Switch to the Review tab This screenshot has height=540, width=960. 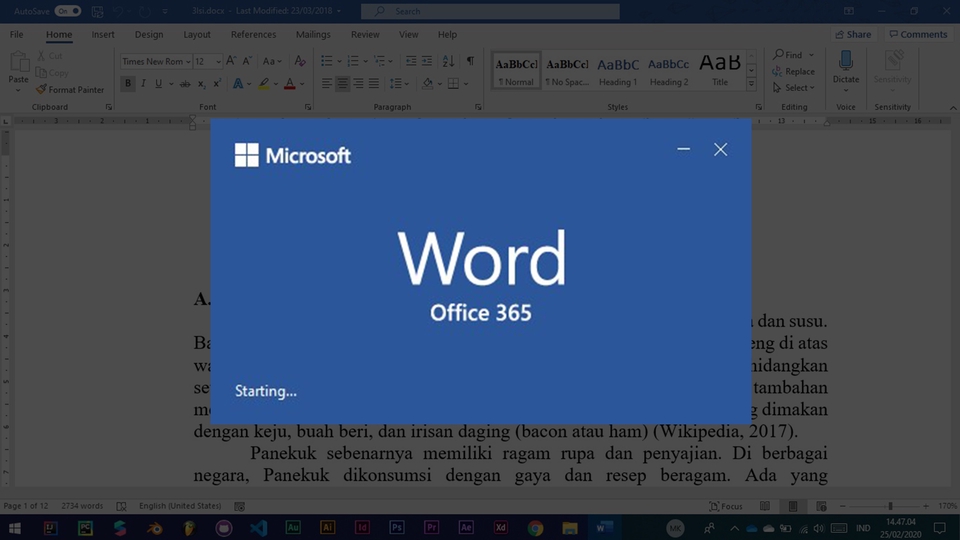pos(365,34)
